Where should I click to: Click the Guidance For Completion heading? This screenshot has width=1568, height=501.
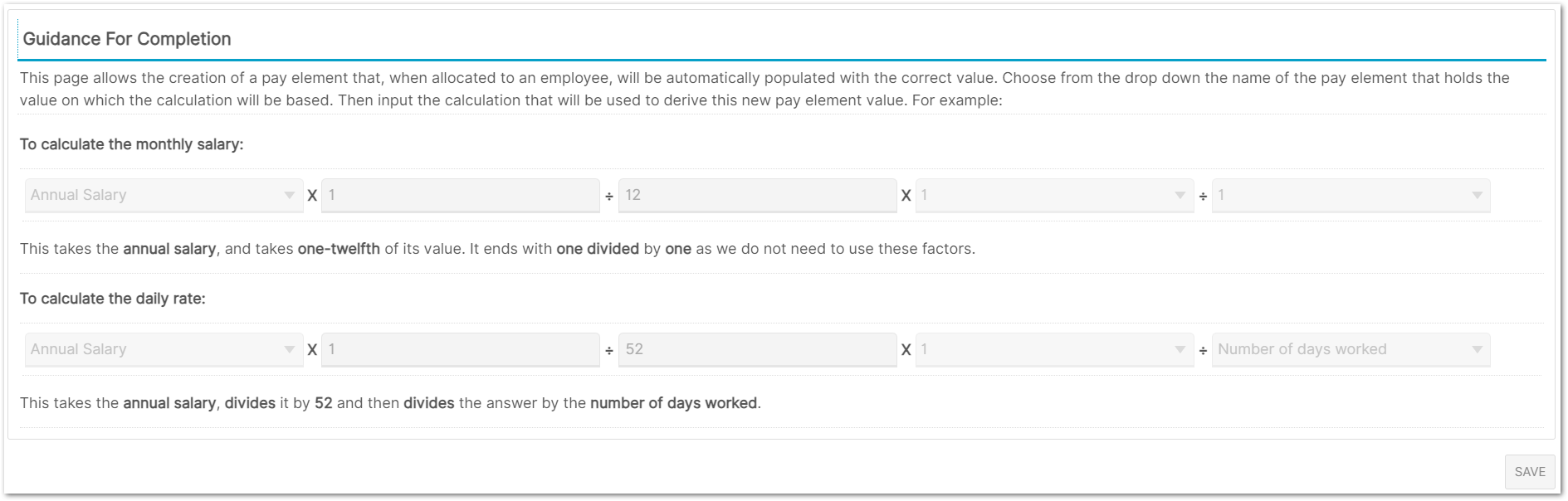127,39
